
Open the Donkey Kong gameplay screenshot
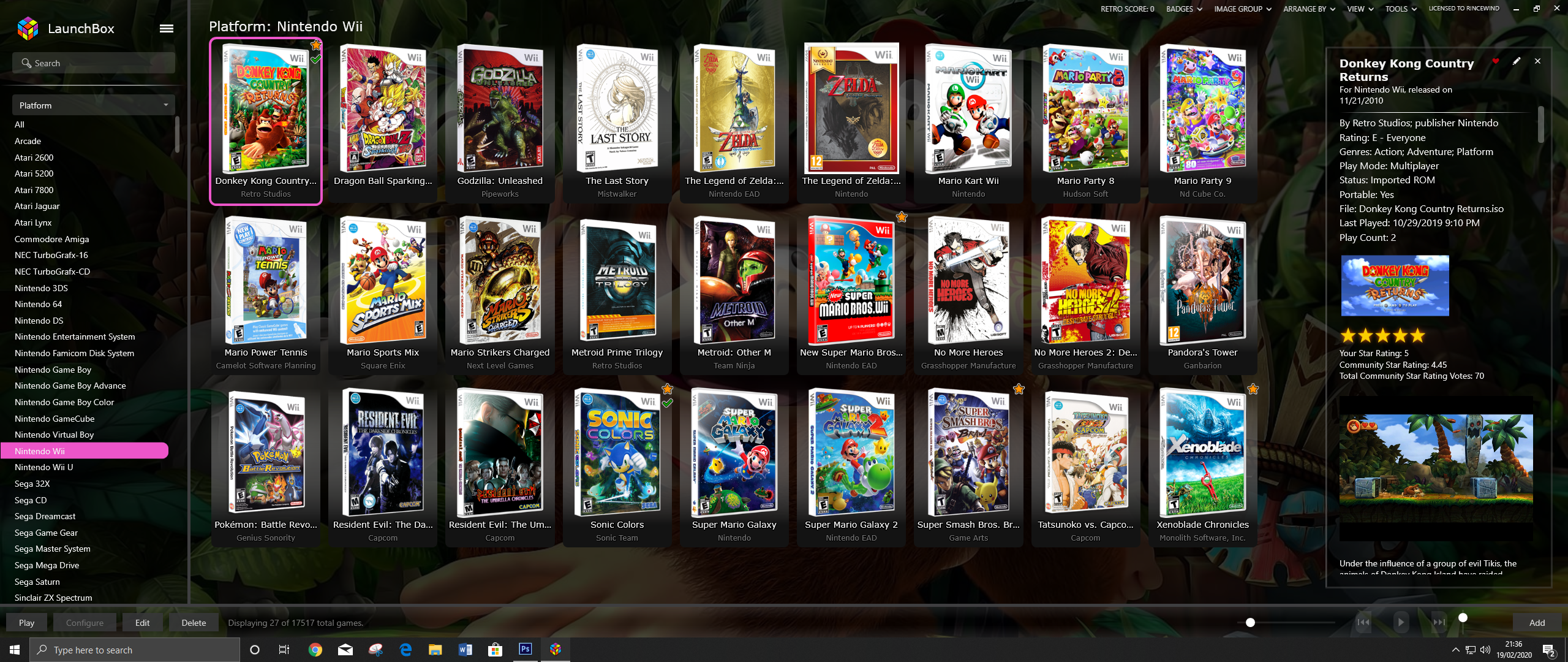point(1436,468)
